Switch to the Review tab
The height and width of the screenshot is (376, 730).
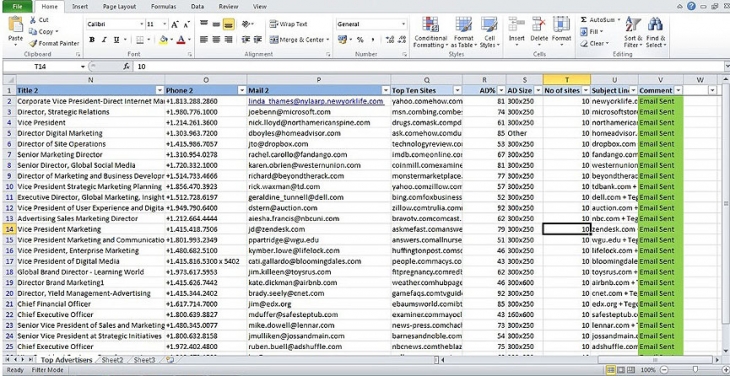[228, 7]
